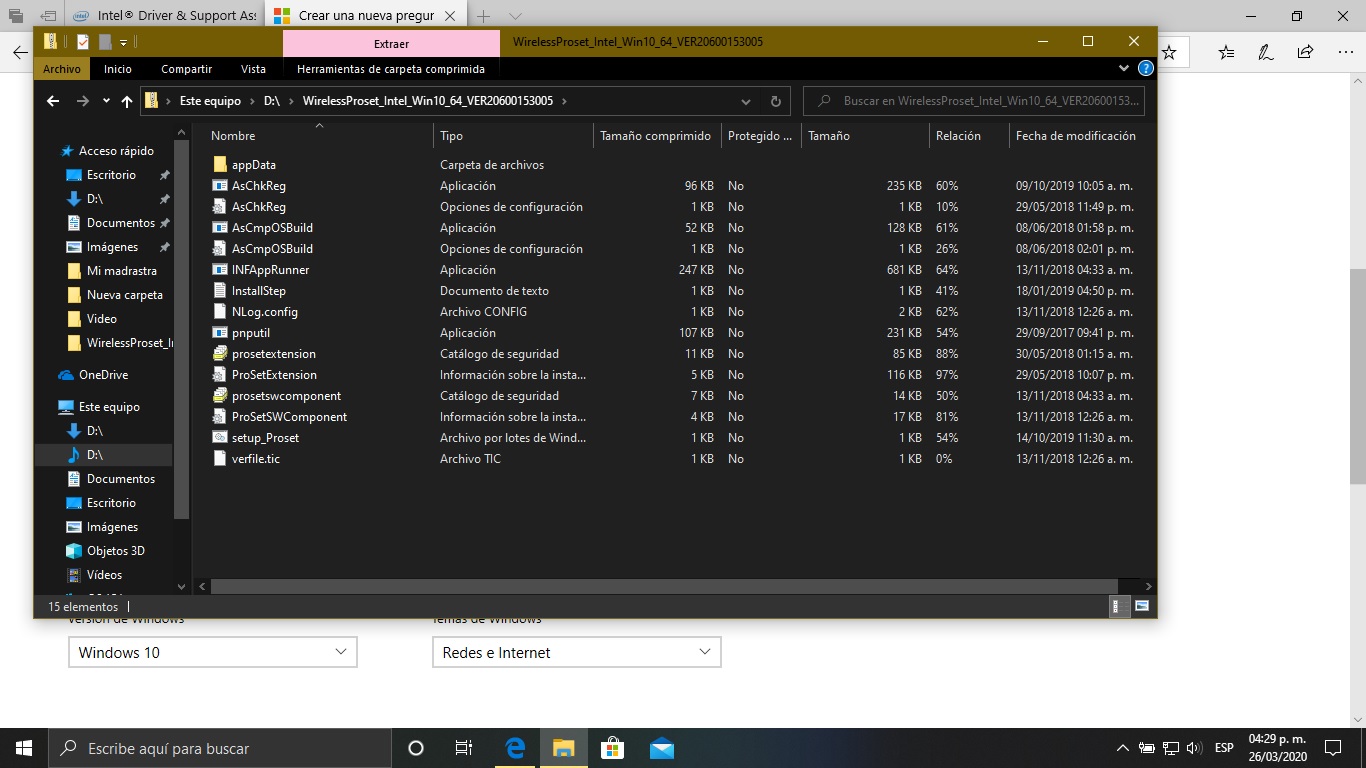Open the blue Help icon
The image size is (1366, 768).
[x=1146, y=69]
